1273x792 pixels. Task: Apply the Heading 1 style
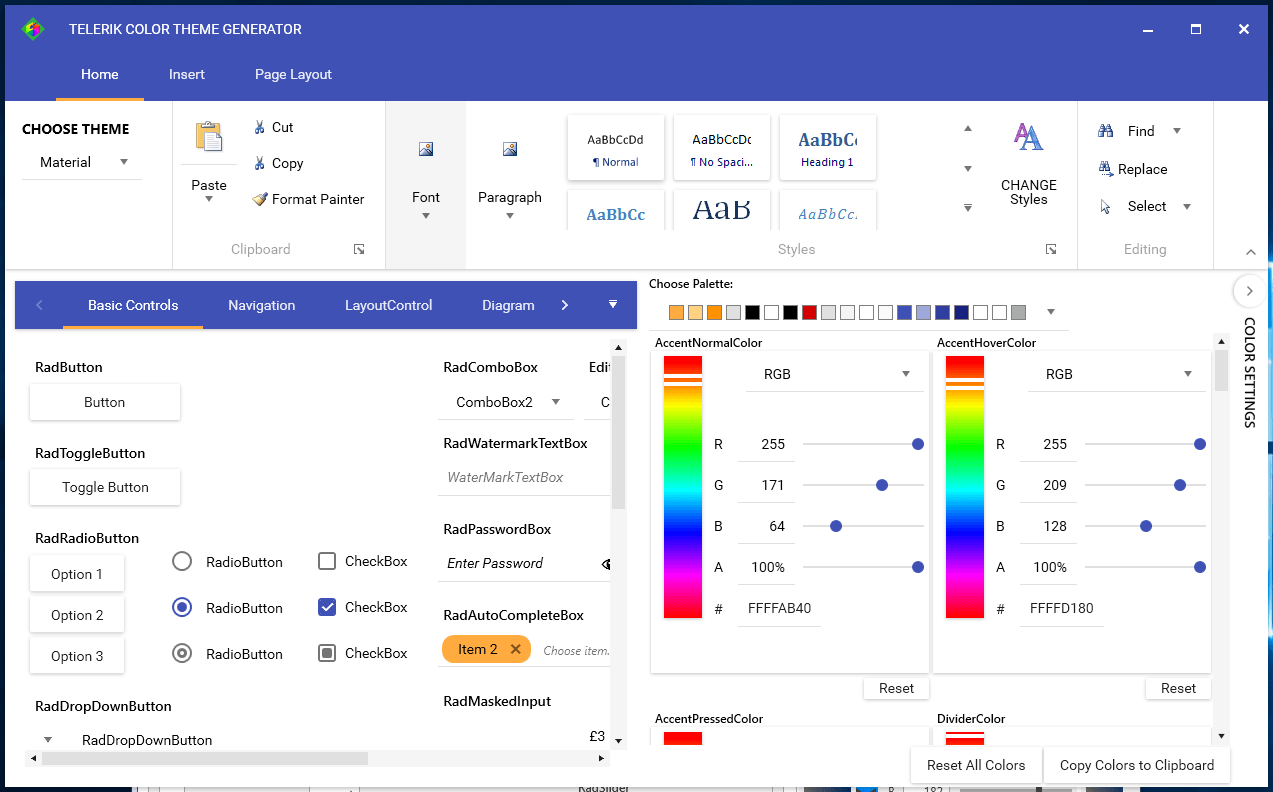click(827, 147)
